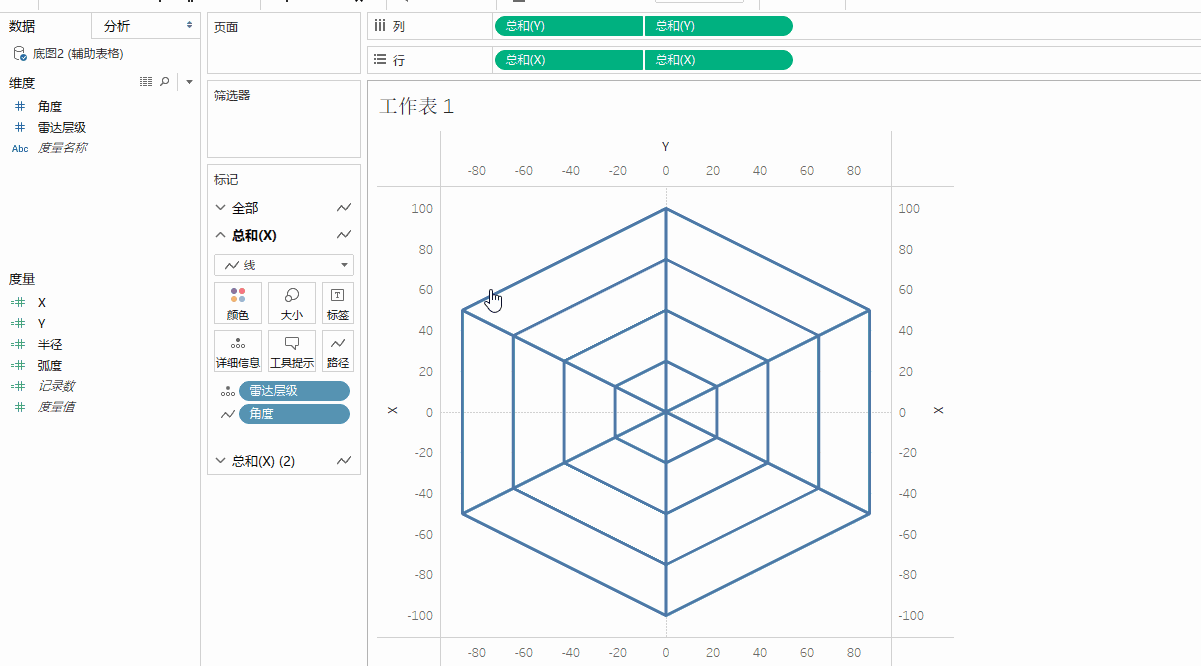The width and height of the screenshot is (1201, 666).
Task: Select the 半径 measure
Action: [x=50, y=344]
